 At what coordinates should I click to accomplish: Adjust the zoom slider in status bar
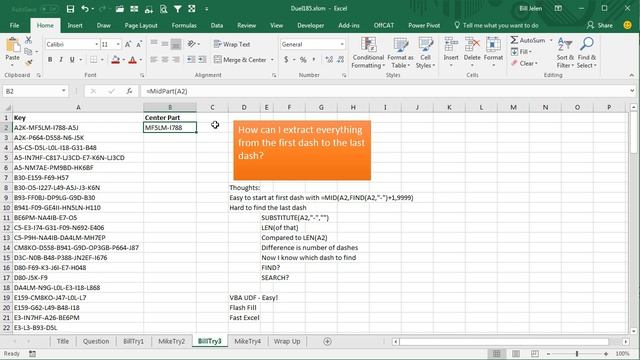(x=577, y=353)
